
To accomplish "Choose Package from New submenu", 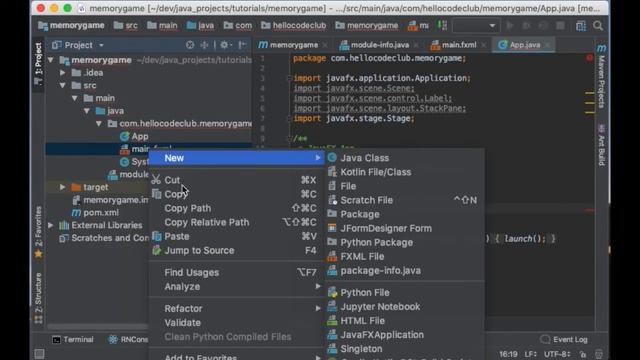I will [x=405, y=214].
